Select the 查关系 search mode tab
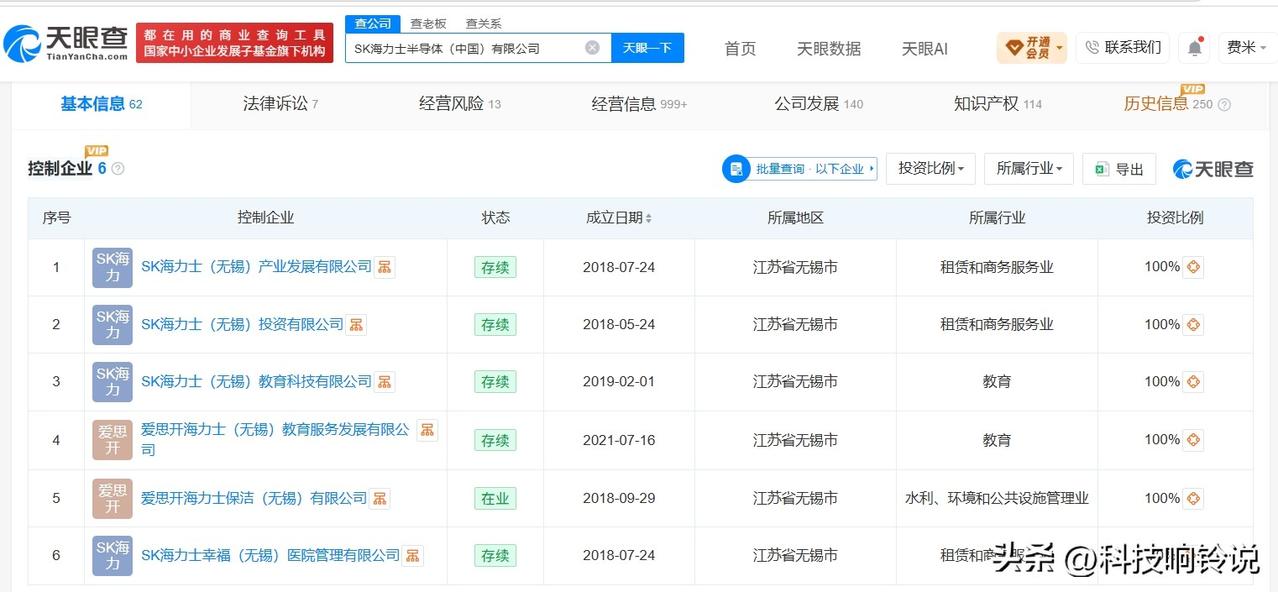The image size is (1278, 592). [x=484, y=23]
